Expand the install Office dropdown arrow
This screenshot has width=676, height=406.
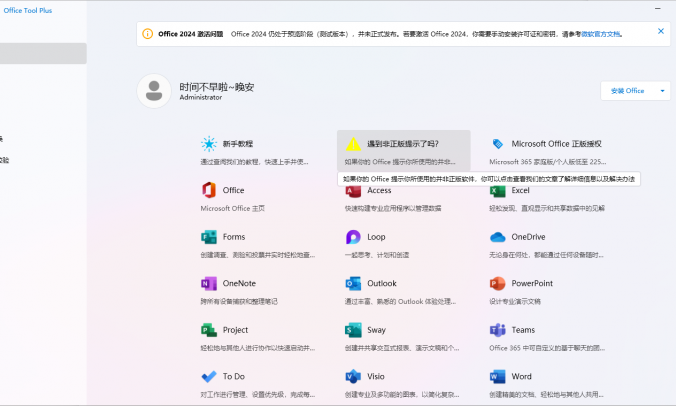[662, 91]
